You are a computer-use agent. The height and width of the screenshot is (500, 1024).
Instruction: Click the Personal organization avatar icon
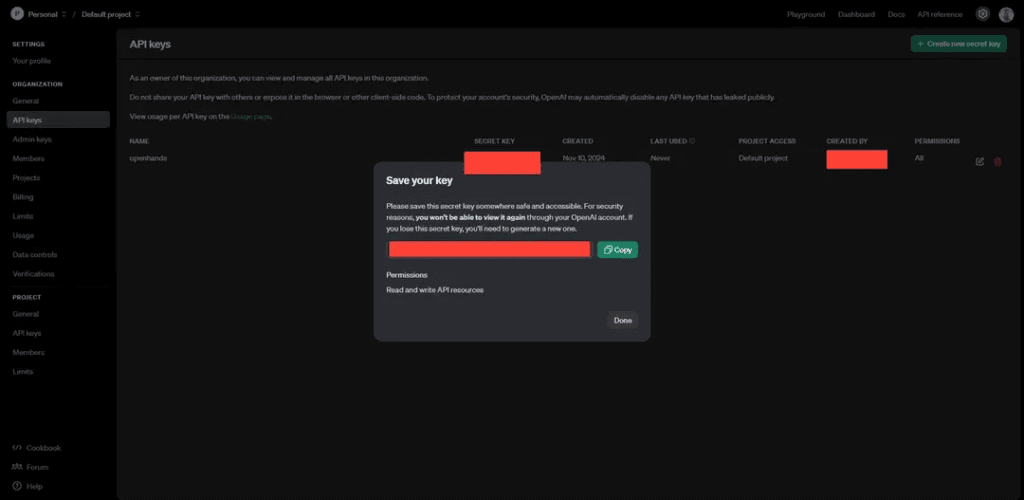click(17, 14)
